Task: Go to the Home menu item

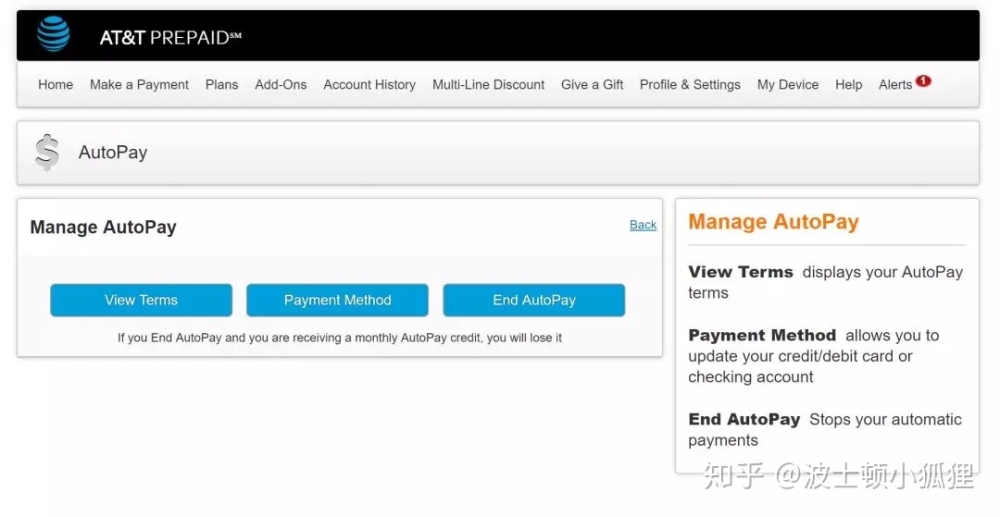Action: pos(55,85)
